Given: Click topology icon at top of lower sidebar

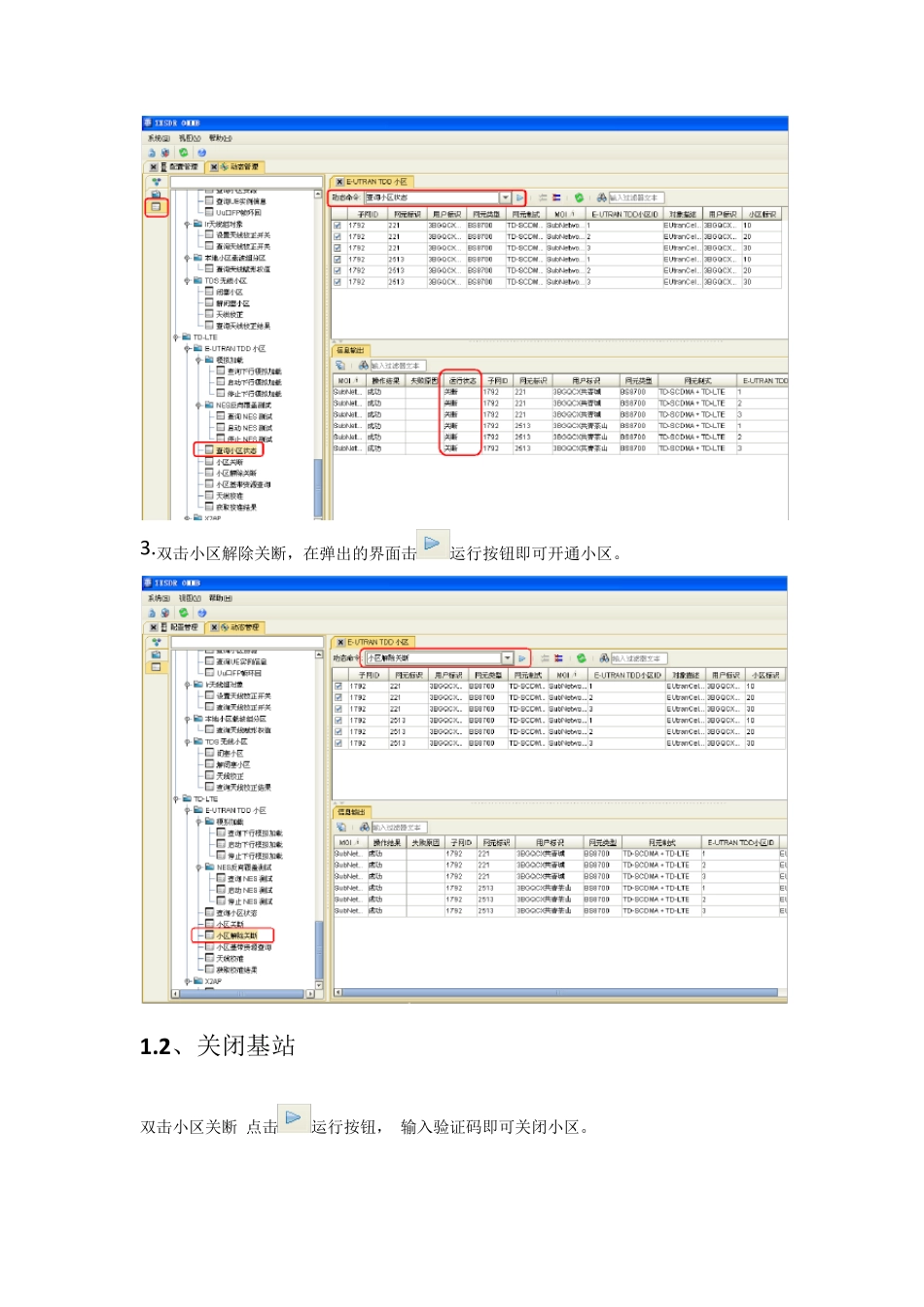Looking at the screenshot, I should click(x=156, y=643).
